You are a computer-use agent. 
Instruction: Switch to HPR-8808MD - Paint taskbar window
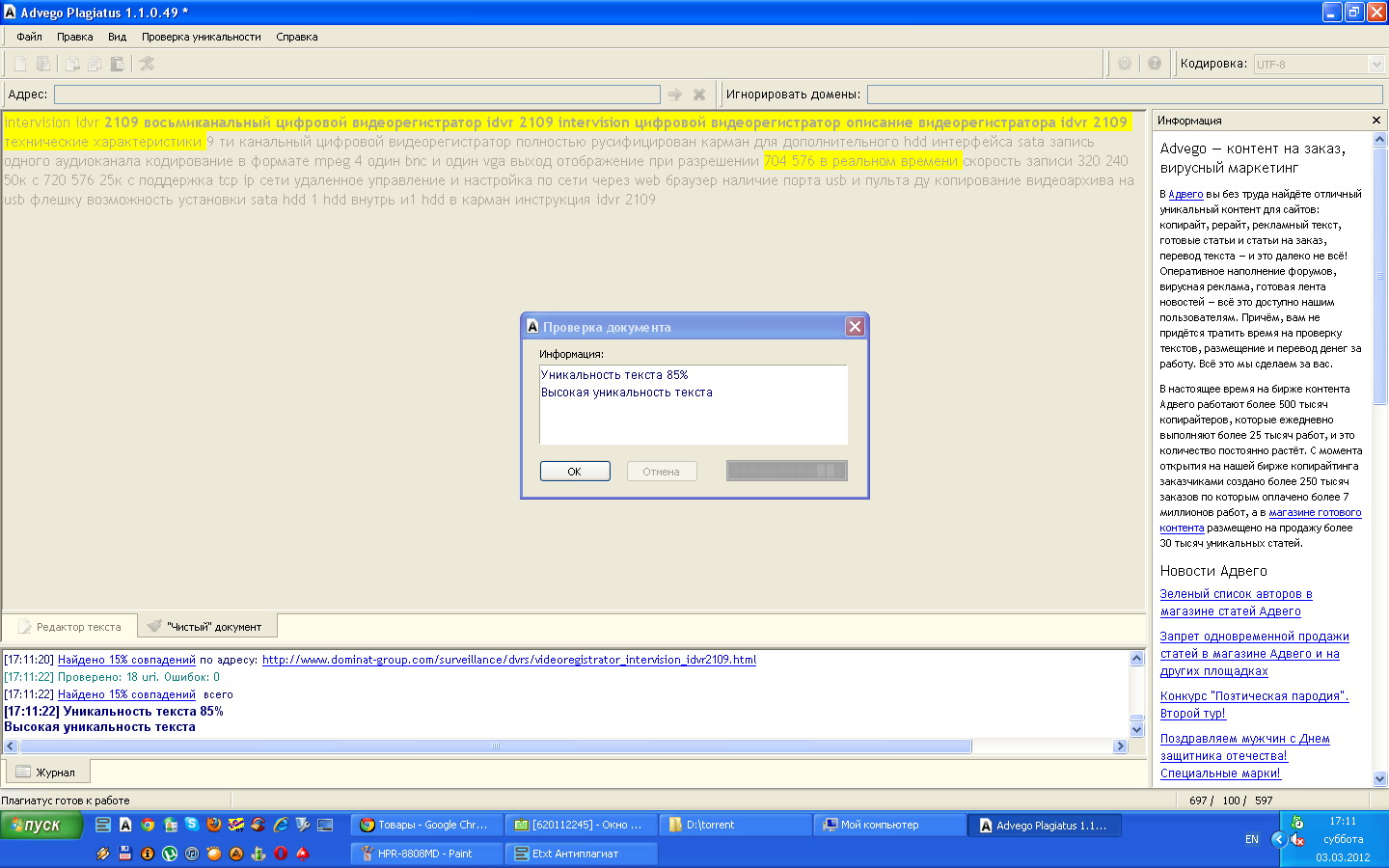tap(425, 854)
